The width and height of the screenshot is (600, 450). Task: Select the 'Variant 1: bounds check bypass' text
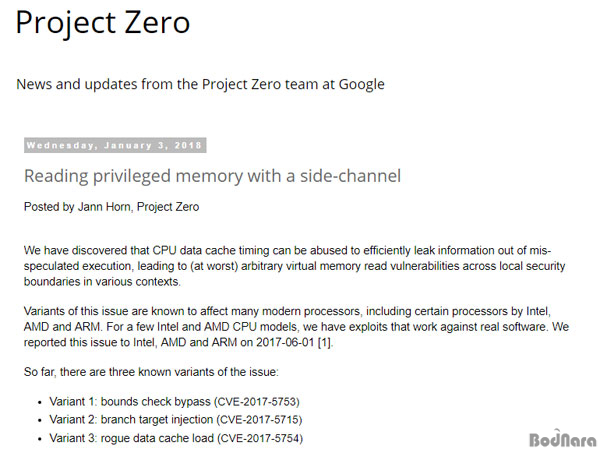click(x=130, y=402)
